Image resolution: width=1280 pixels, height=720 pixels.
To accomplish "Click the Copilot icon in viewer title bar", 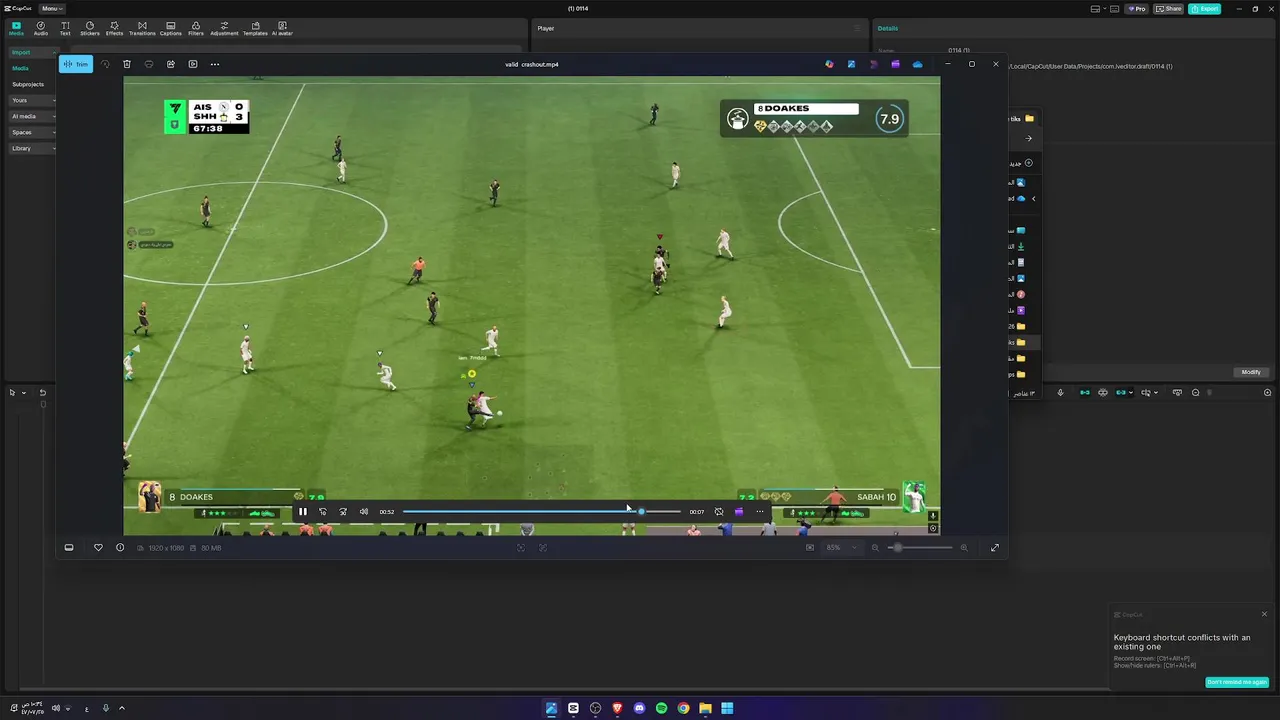I will [x=829, y=64].
